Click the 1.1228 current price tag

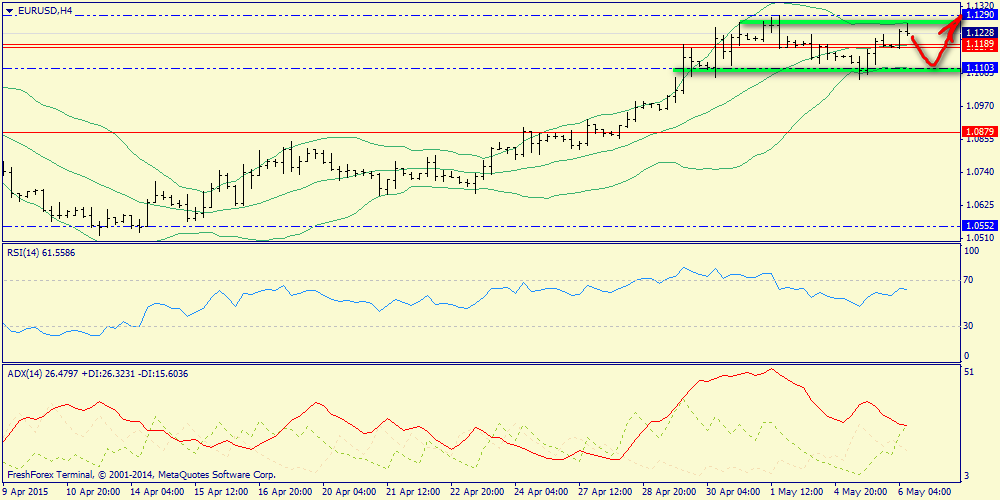979,32
